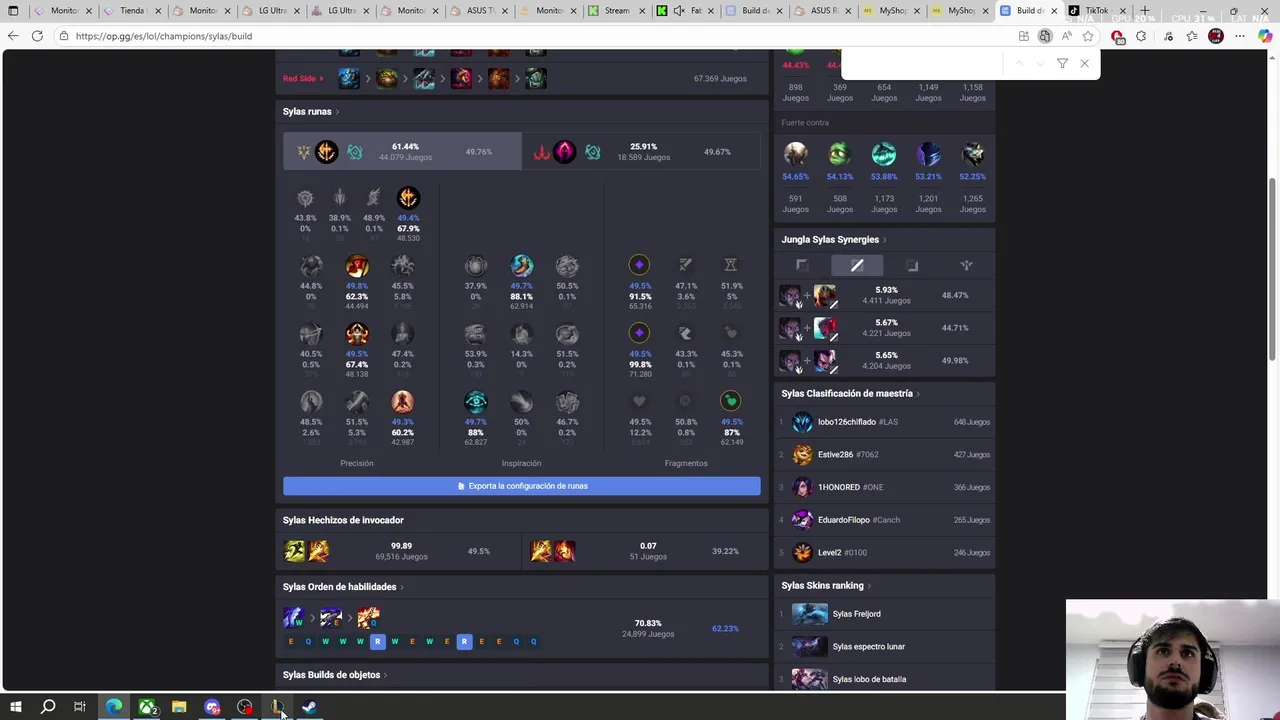Switch to the TikTok browser tab

[x=1096, y=11]
